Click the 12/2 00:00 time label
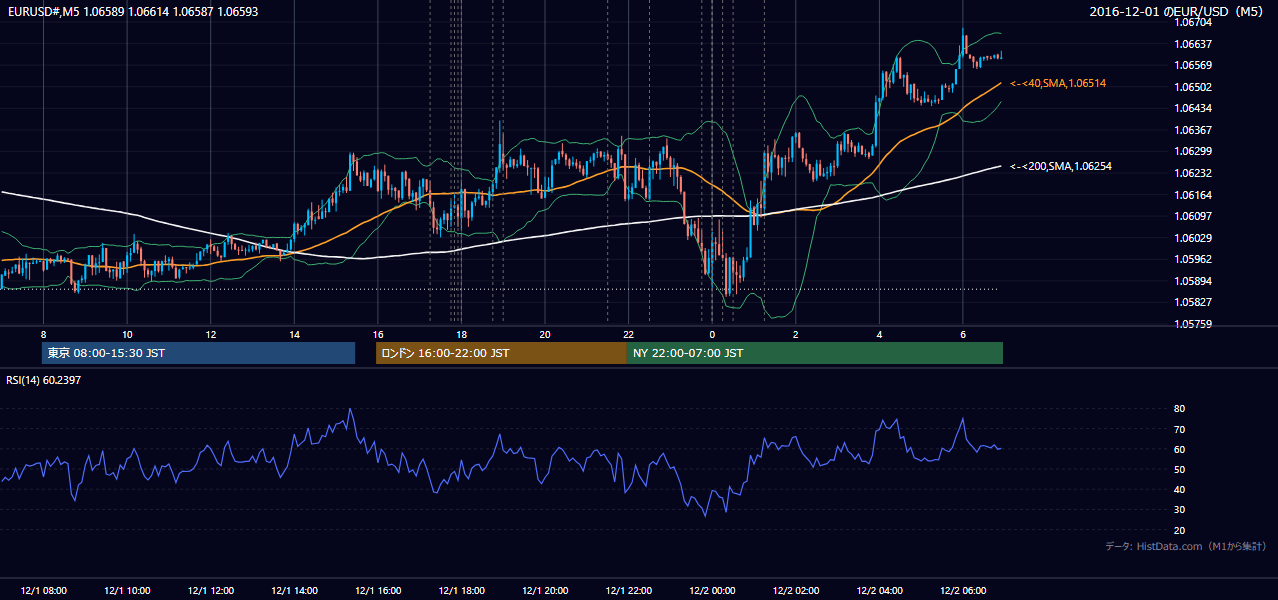 coord(712,591)
